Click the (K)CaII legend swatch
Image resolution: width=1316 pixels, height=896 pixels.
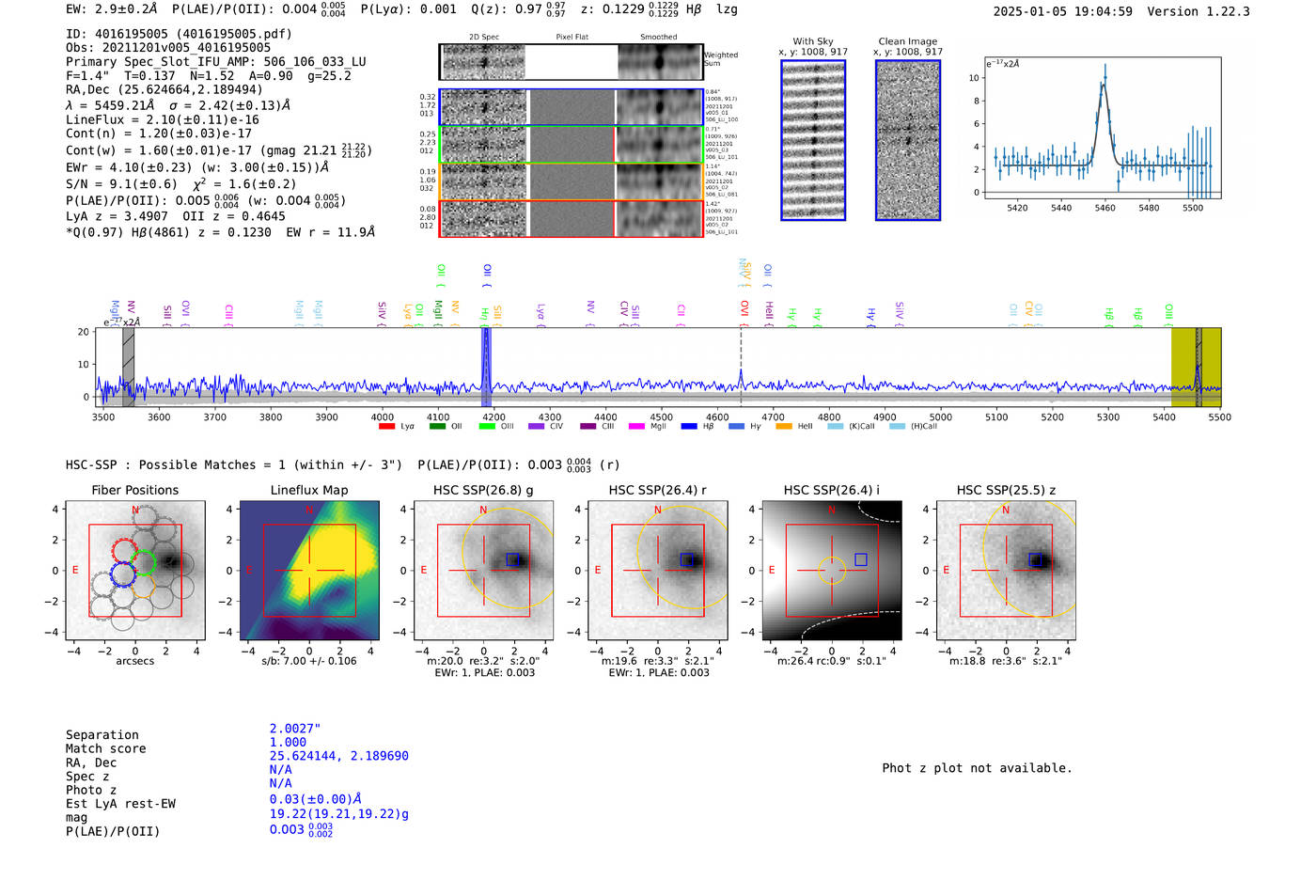[835, 426]
